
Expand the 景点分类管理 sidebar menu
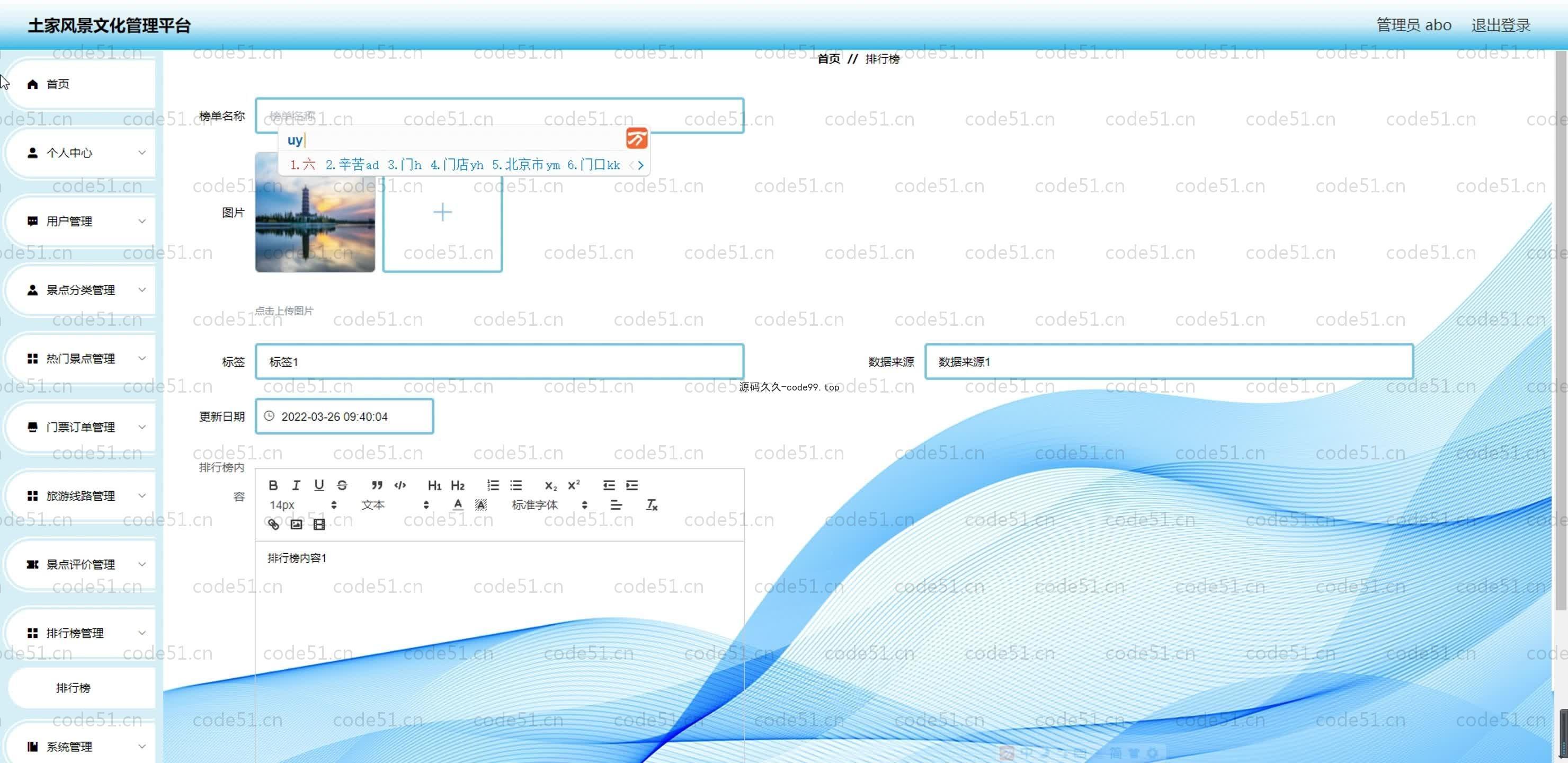click(x=81, y=290)
